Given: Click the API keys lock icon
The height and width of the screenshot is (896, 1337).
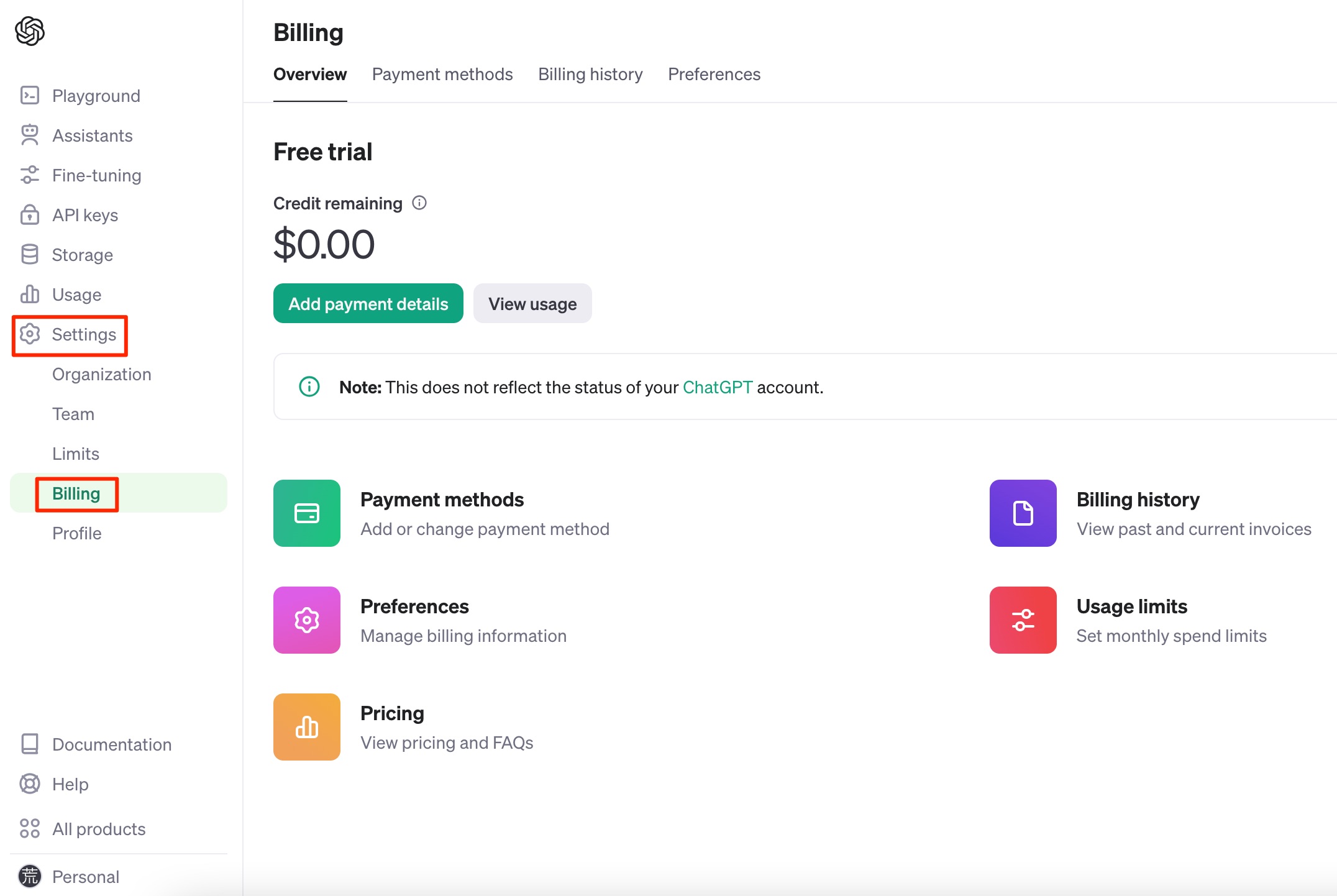Looking at the screenshot, I should [30, 215].
